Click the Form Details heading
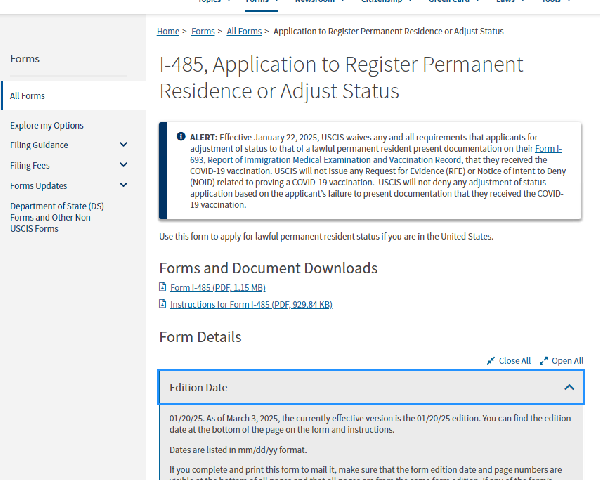Screen dimensions: 600x480 200,337
